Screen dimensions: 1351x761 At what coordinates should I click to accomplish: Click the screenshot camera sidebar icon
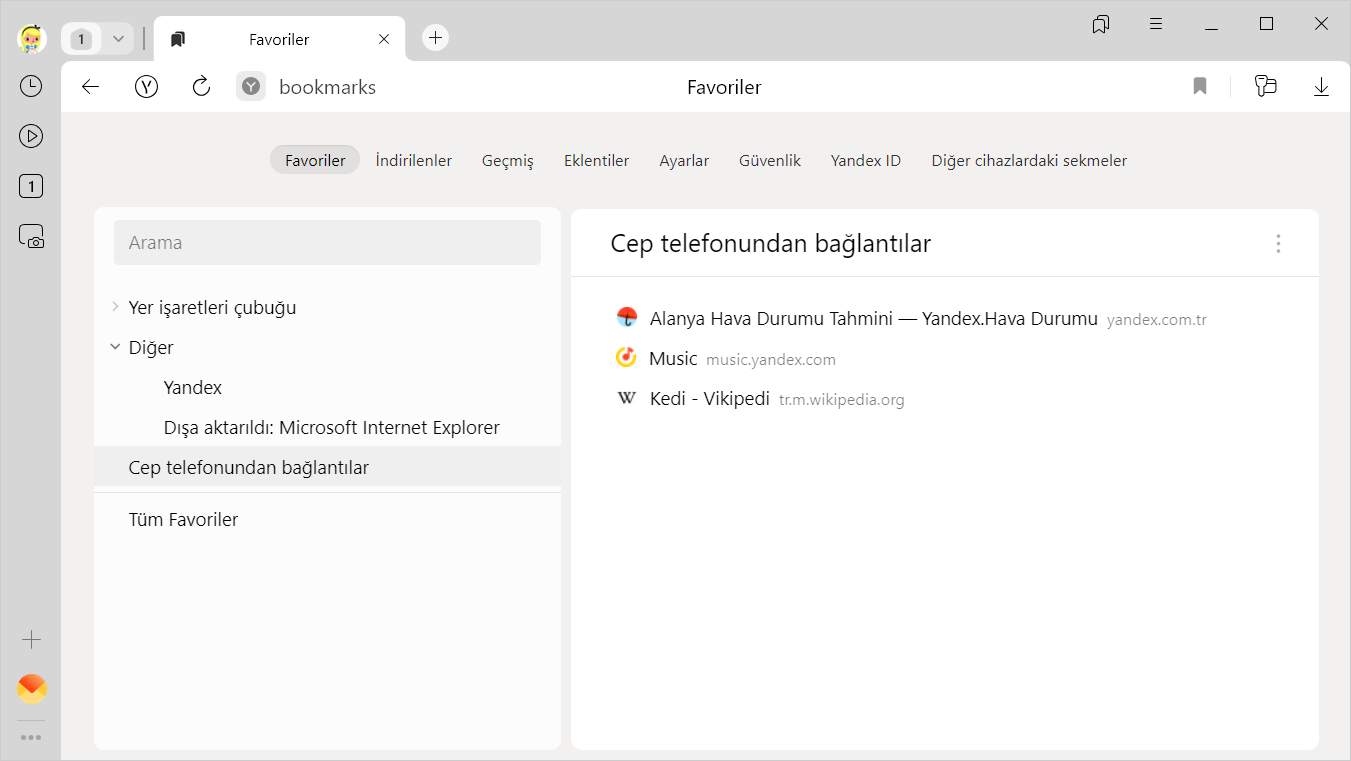(x=31, y=236)
